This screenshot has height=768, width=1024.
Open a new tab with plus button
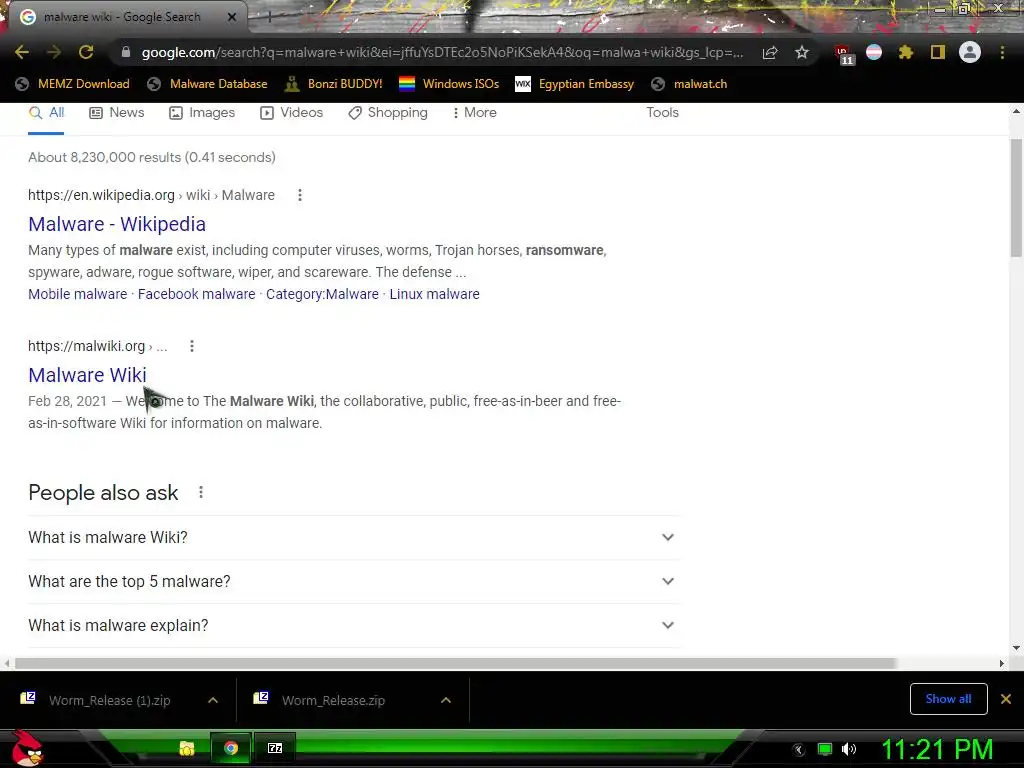point(269,17)
